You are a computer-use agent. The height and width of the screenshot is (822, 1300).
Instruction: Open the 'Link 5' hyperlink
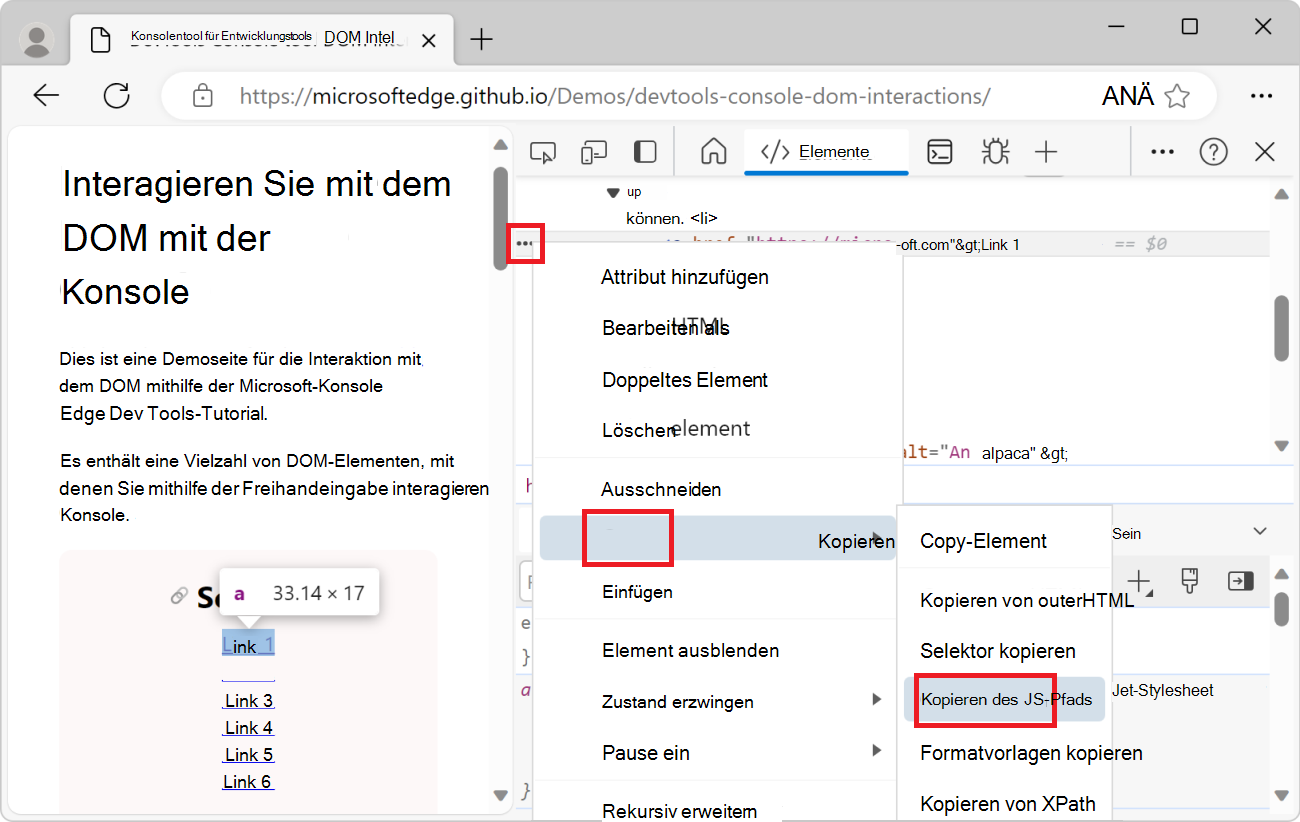248,755
